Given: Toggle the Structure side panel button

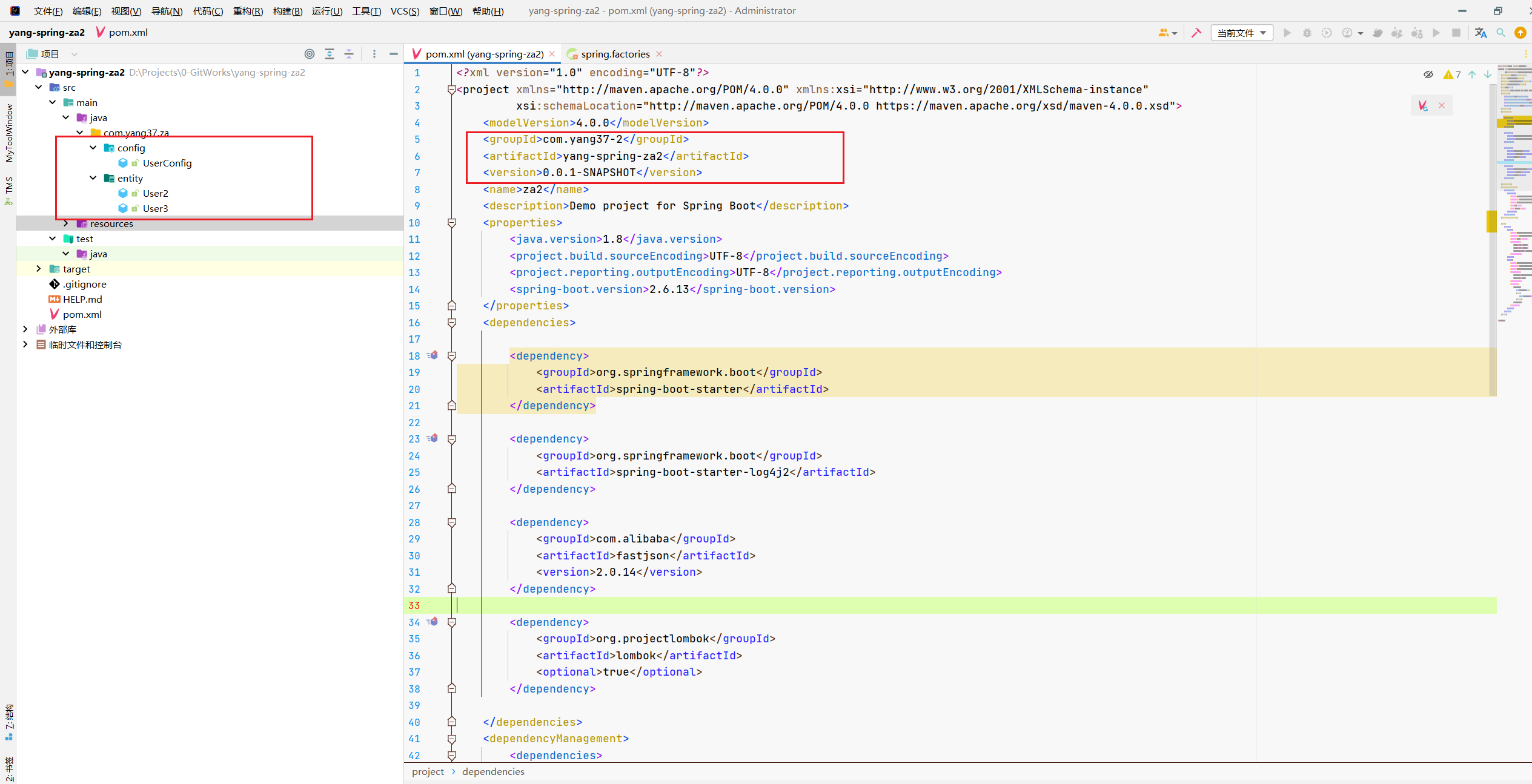Looking at the screenshot, I should 8,722.
